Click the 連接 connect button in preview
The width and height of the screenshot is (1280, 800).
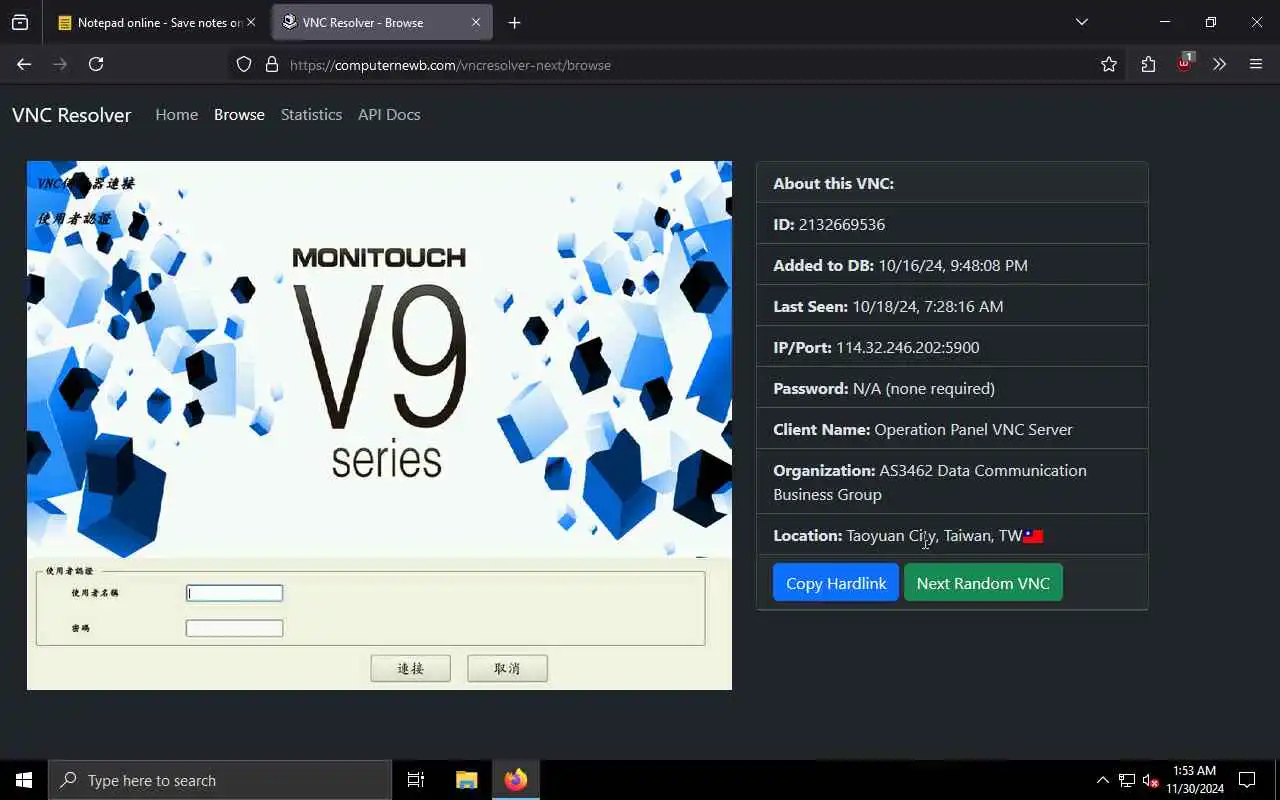click(411, 668)
